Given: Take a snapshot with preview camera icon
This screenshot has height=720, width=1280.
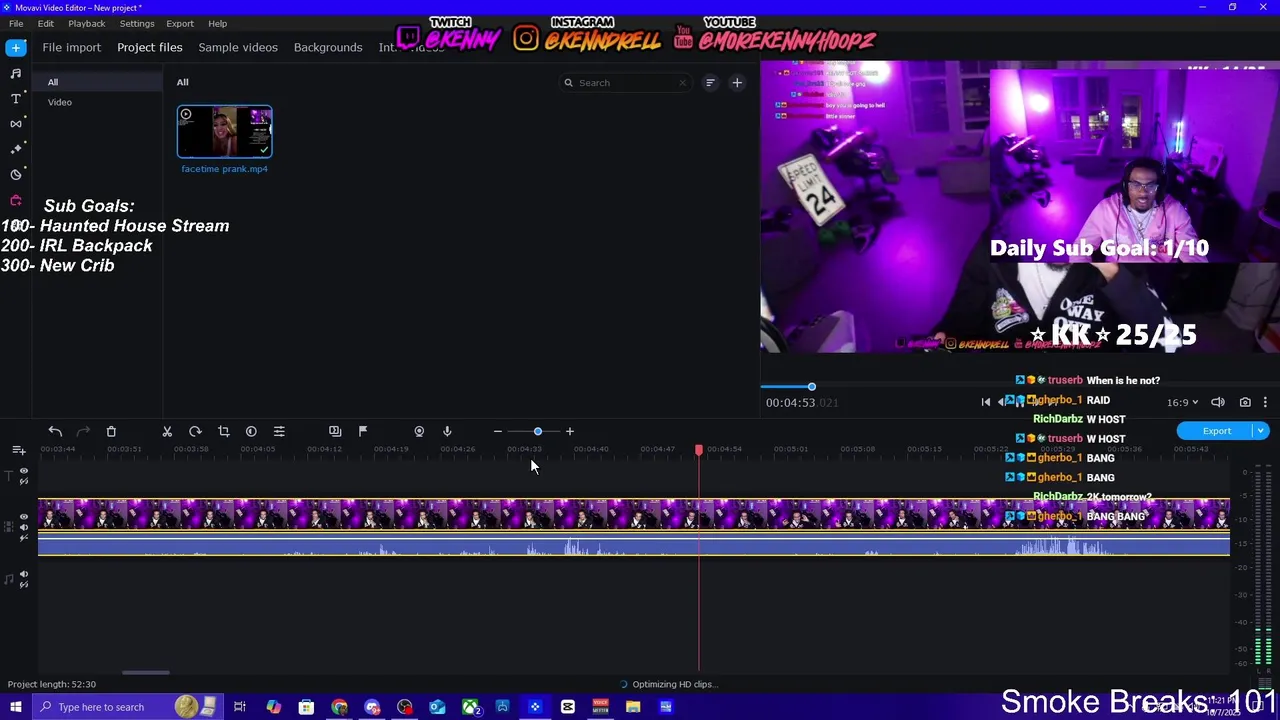Looking at the screenshot, I should click(1245, 402).
